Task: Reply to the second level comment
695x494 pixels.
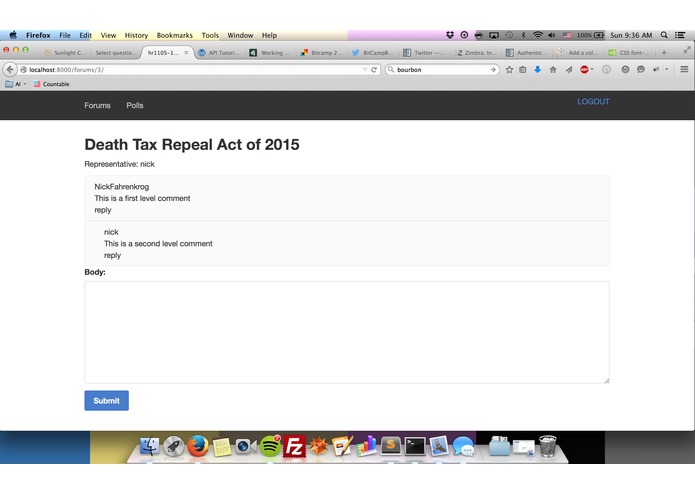Action: (x=113, y=255)
